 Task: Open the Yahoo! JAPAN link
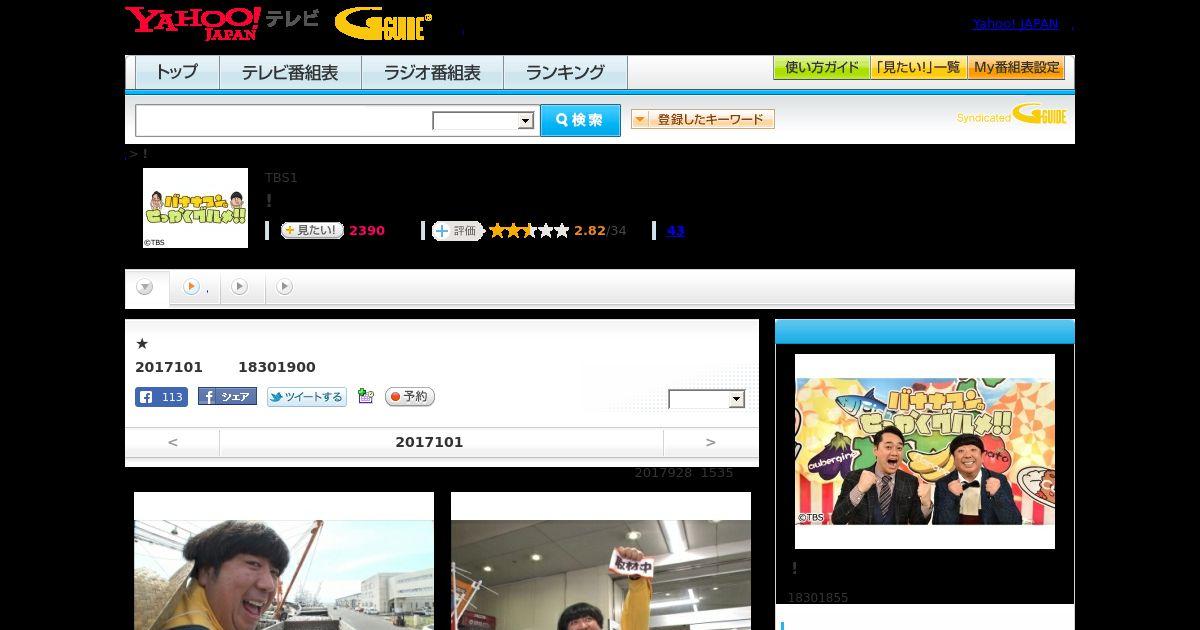[1015, 24]
